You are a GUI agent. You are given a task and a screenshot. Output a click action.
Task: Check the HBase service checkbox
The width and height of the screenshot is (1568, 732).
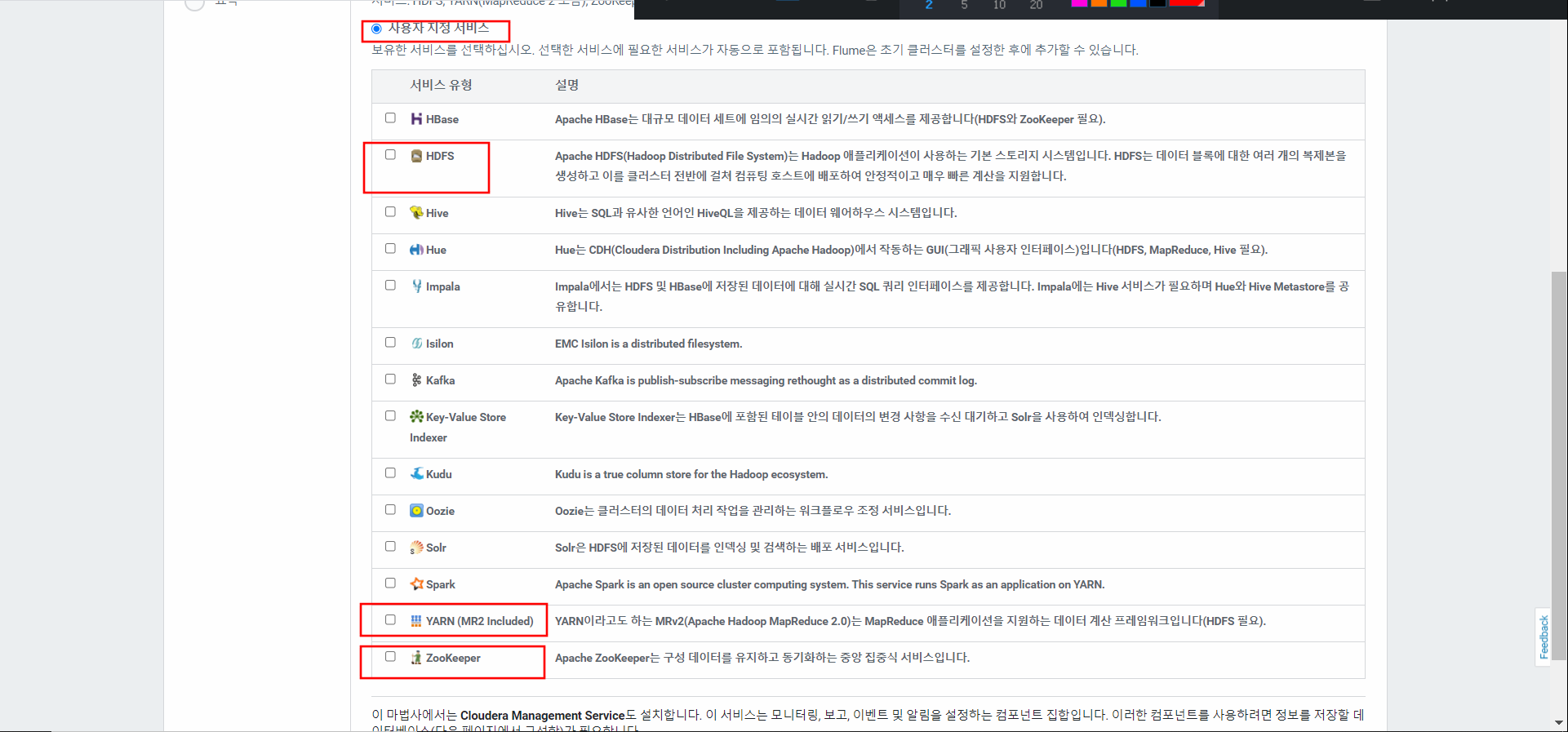tap(390, 118)
